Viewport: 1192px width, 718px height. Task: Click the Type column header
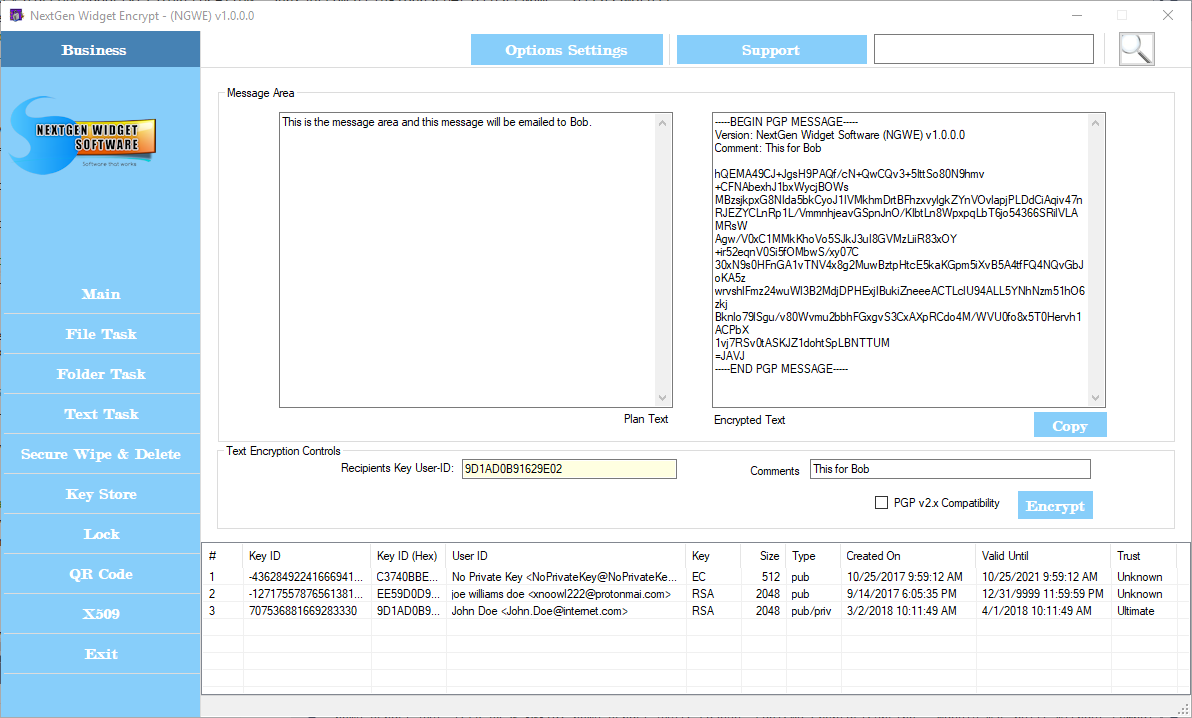813,556
